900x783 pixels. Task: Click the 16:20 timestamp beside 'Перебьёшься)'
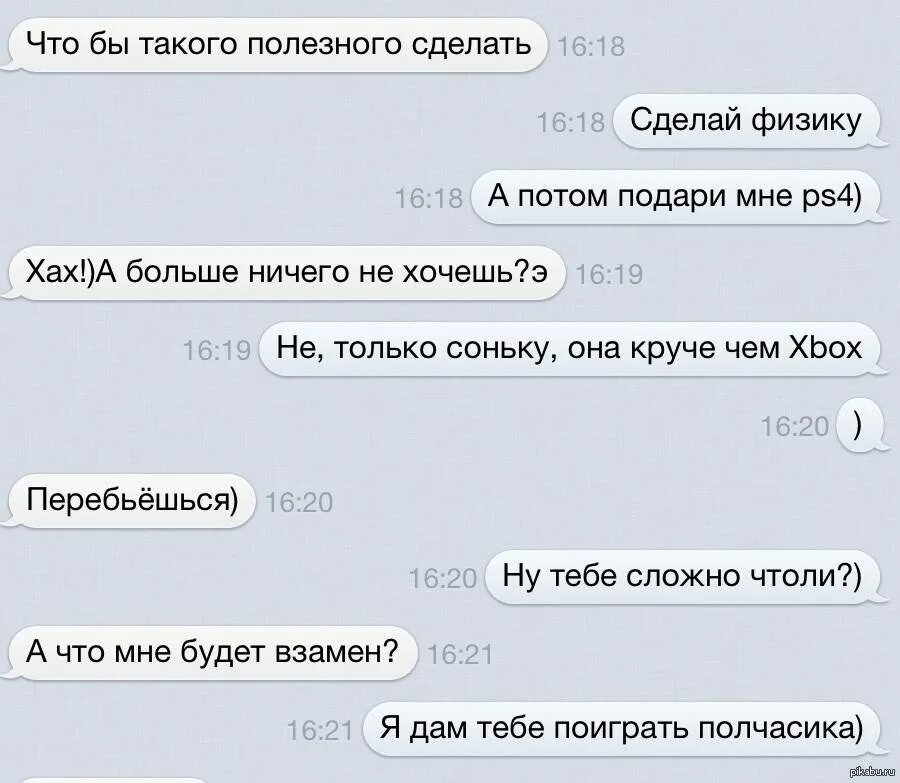point(299,503)
